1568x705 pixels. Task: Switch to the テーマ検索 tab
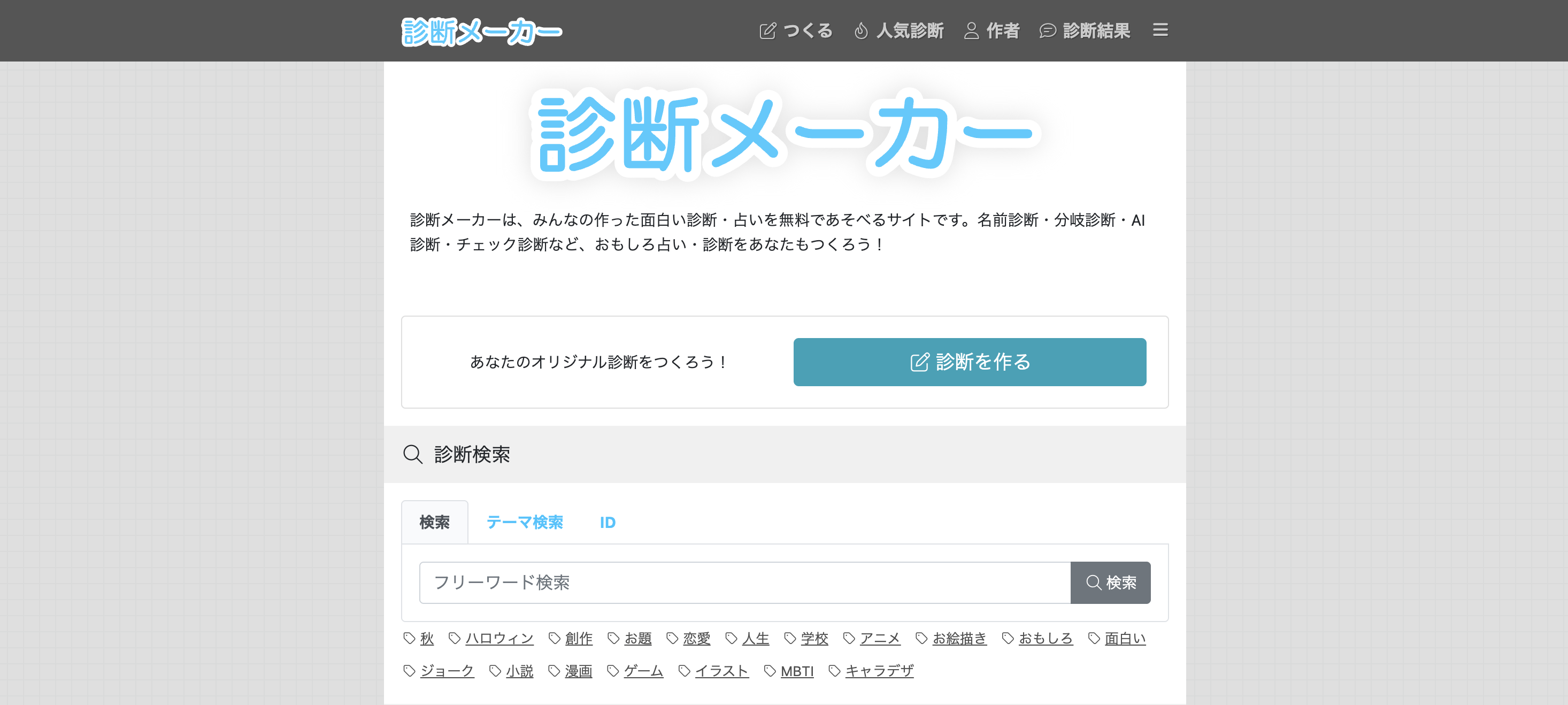[x=524, y=523]
